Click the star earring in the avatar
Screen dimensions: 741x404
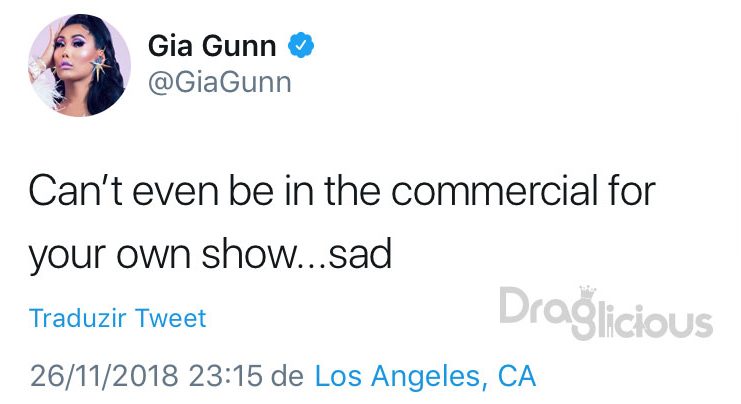(x=100, y=67)
